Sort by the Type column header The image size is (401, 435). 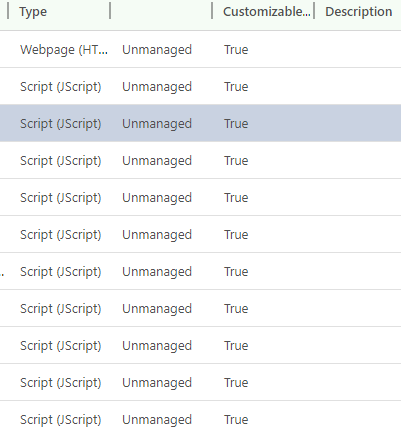[33, 12]
